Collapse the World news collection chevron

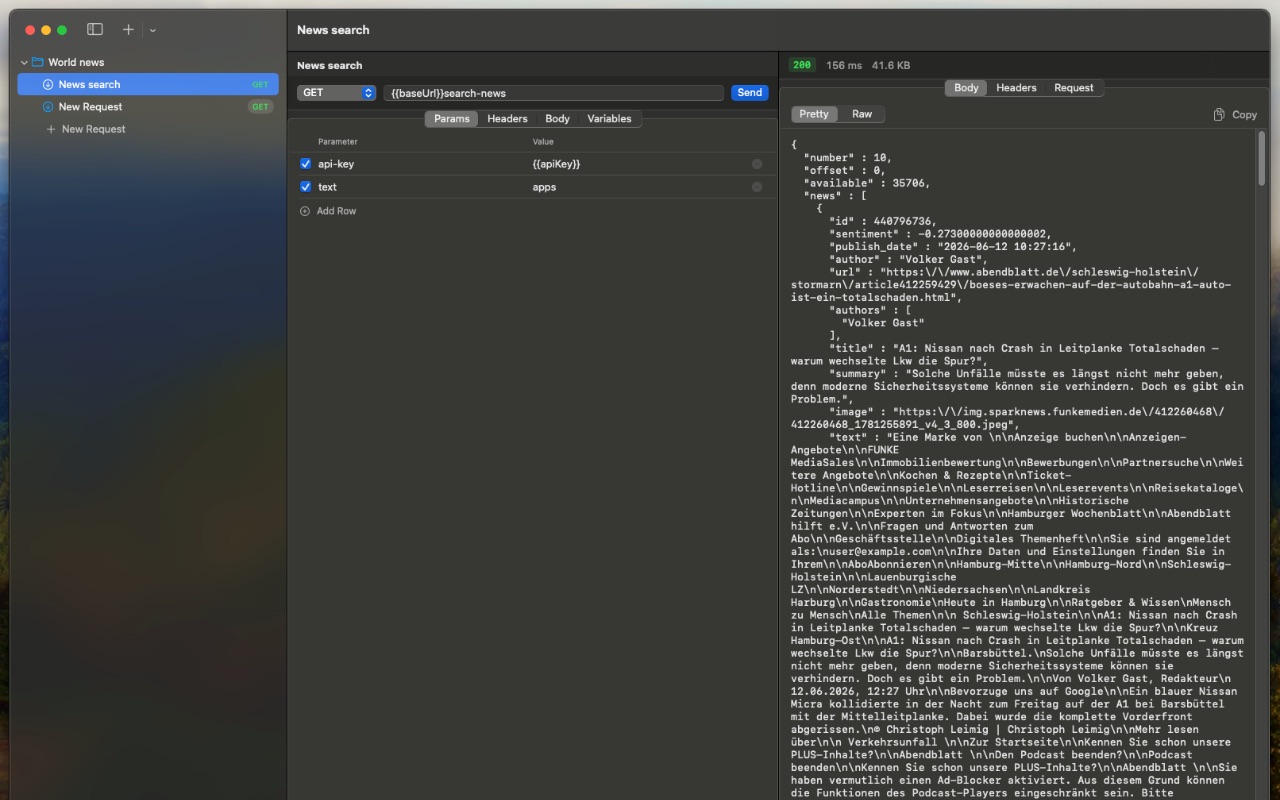(24, 62)
